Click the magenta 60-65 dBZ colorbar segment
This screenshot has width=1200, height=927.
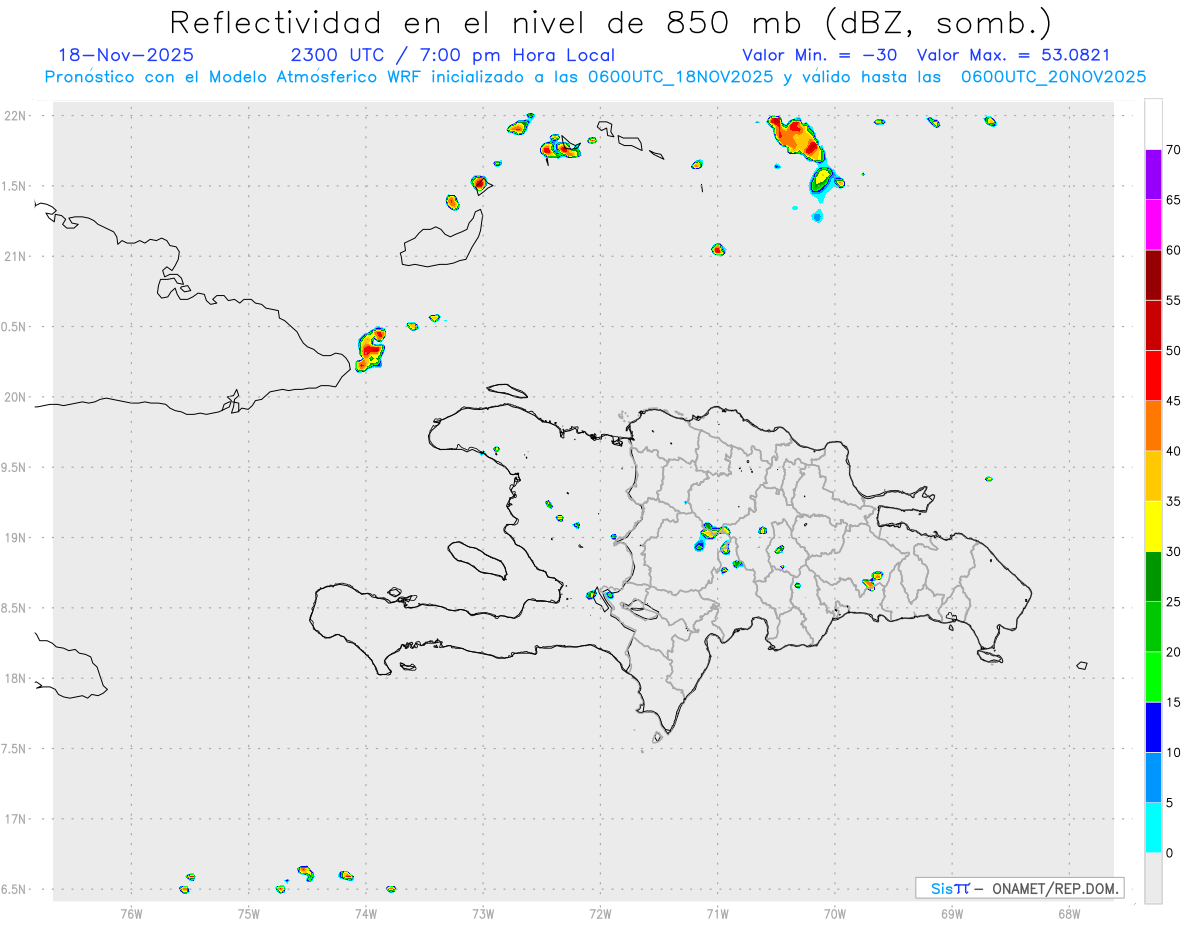point(1153,225)
